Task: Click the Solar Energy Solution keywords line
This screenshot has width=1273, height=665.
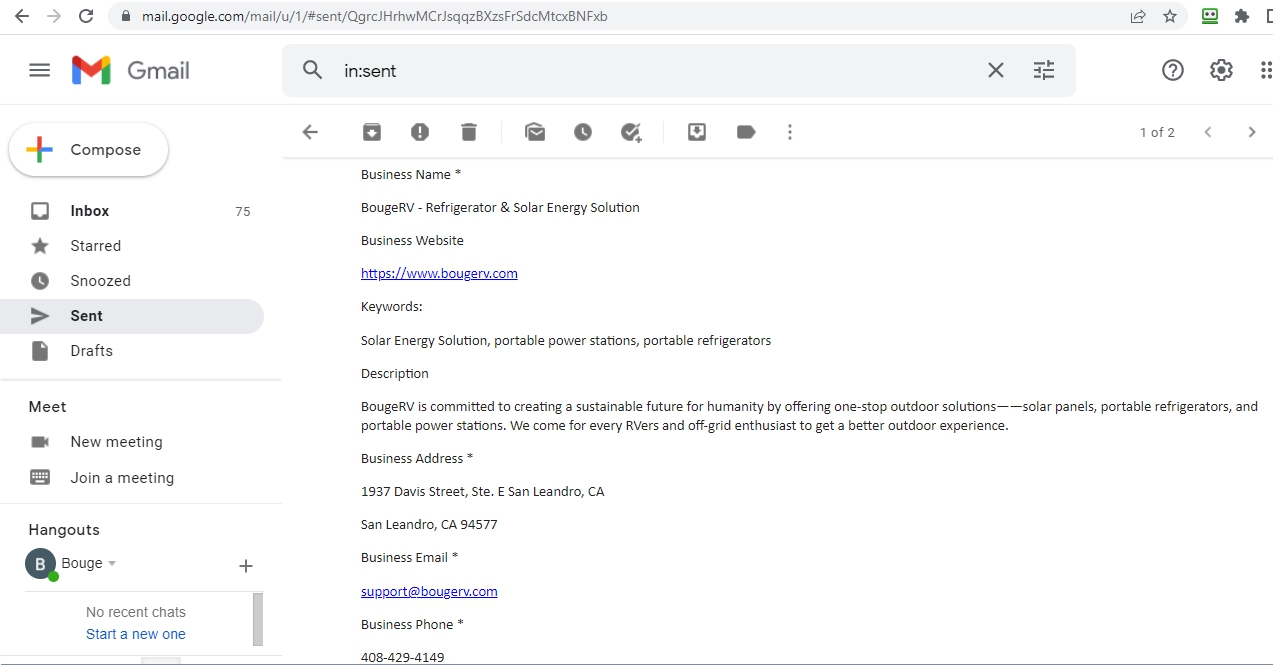Action: point(566,340)
